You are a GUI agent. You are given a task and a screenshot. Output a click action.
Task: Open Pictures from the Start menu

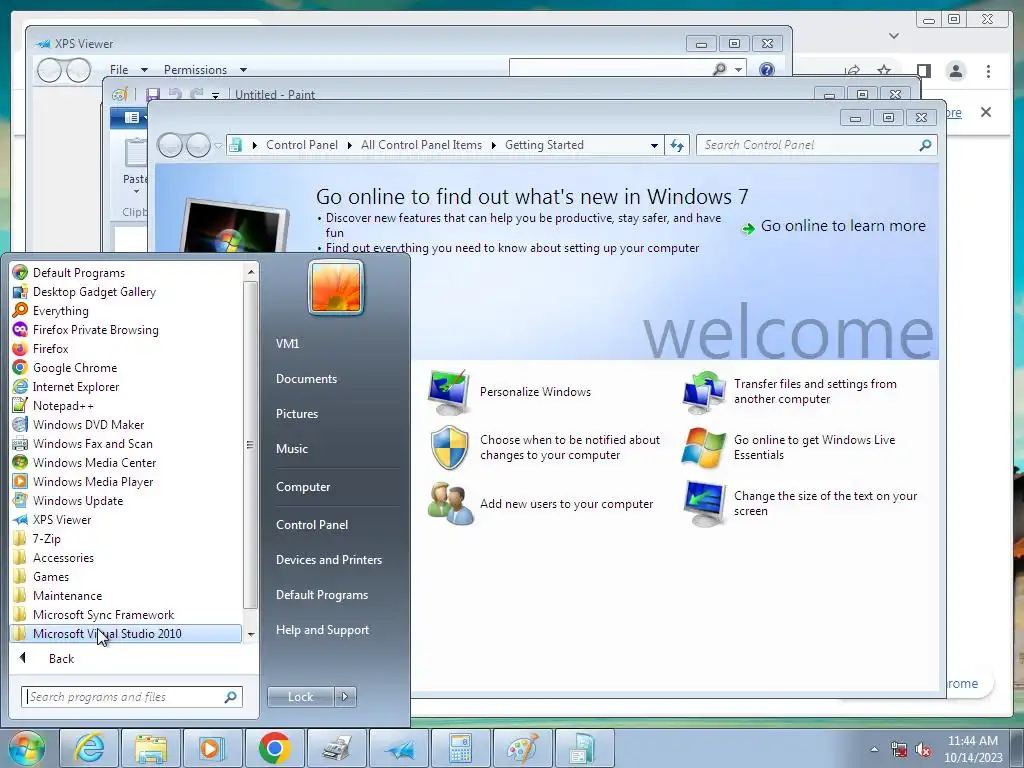pyautogui.click(x=296, y=414)
